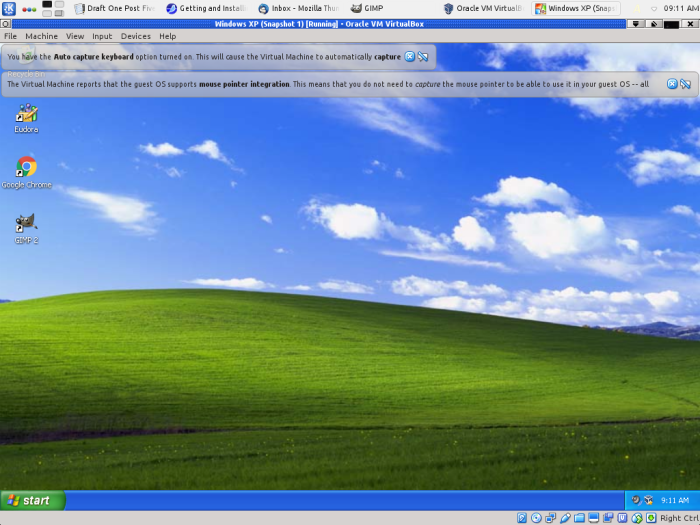The image size is (700, 525).
Task: Click the display status icon
Action: click(x=593, y=518)
